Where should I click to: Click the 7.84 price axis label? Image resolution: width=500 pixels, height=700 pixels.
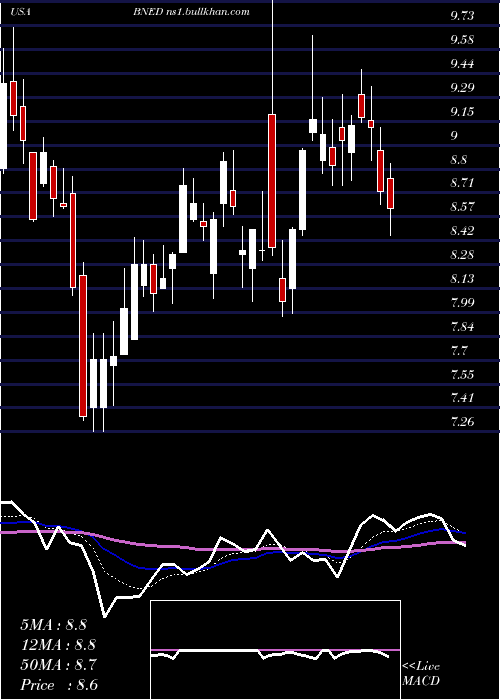[462, 326]
